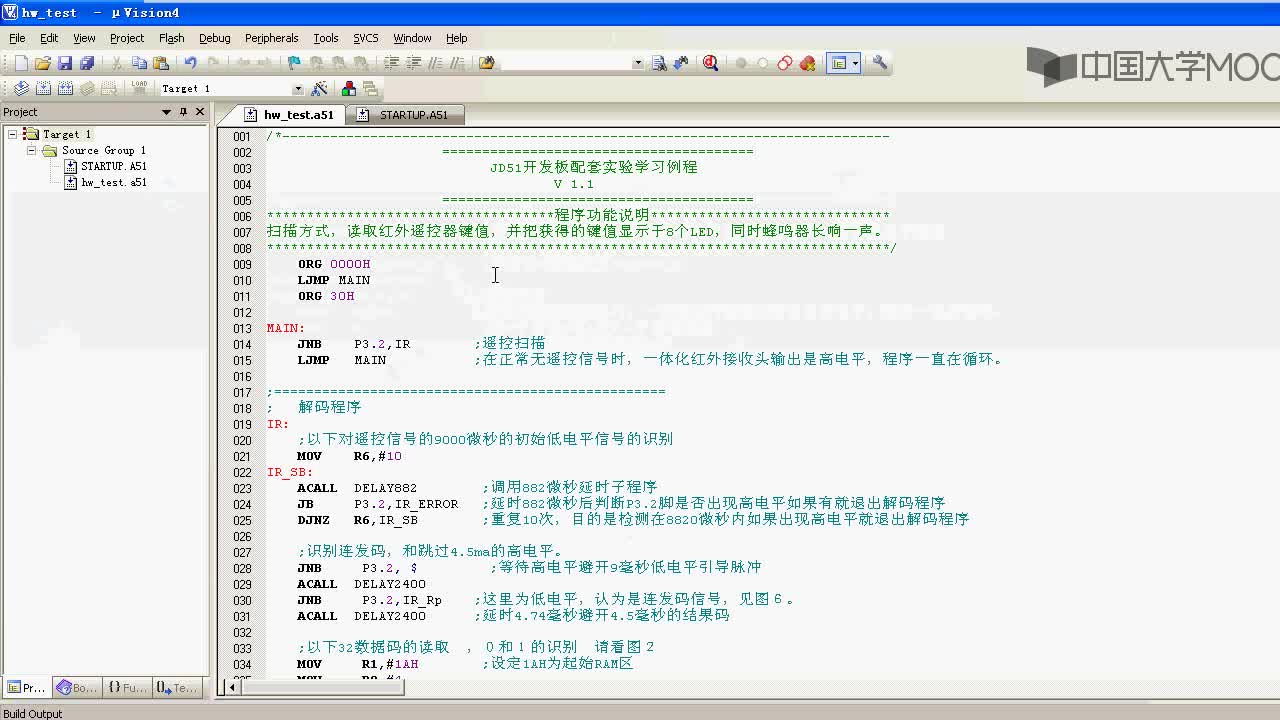
Task: Indent the selected lines icon
Action: click(x=392, y=63)
